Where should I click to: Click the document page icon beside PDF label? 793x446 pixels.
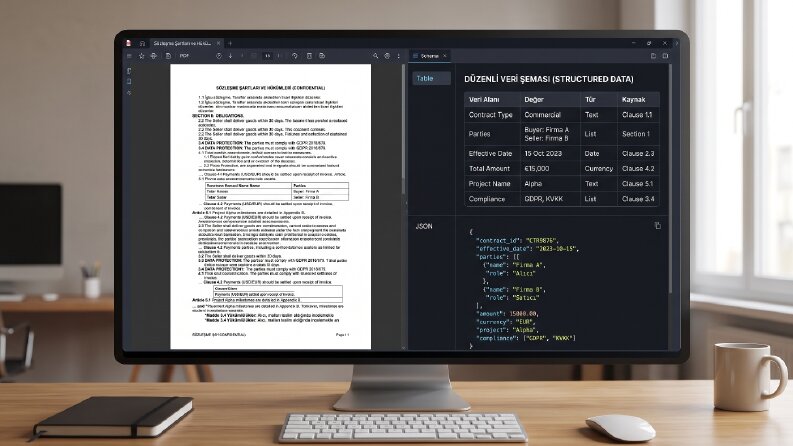tap(168, 56)
